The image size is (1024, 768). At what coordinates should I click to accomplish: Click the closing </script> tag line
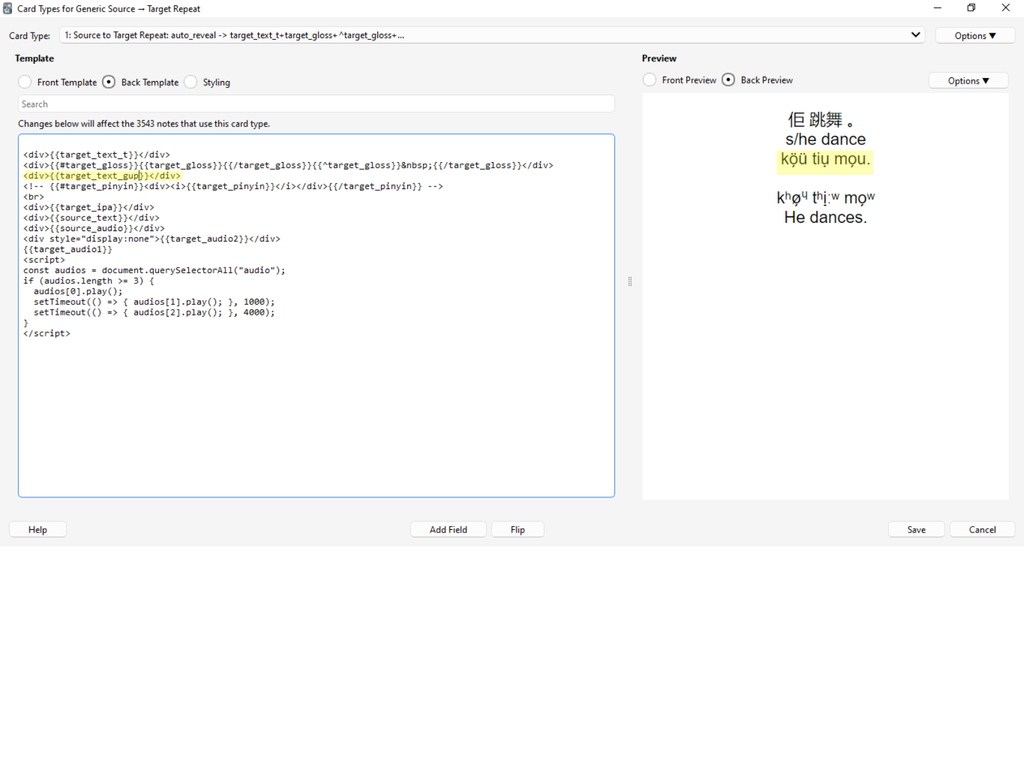point(47,333)
